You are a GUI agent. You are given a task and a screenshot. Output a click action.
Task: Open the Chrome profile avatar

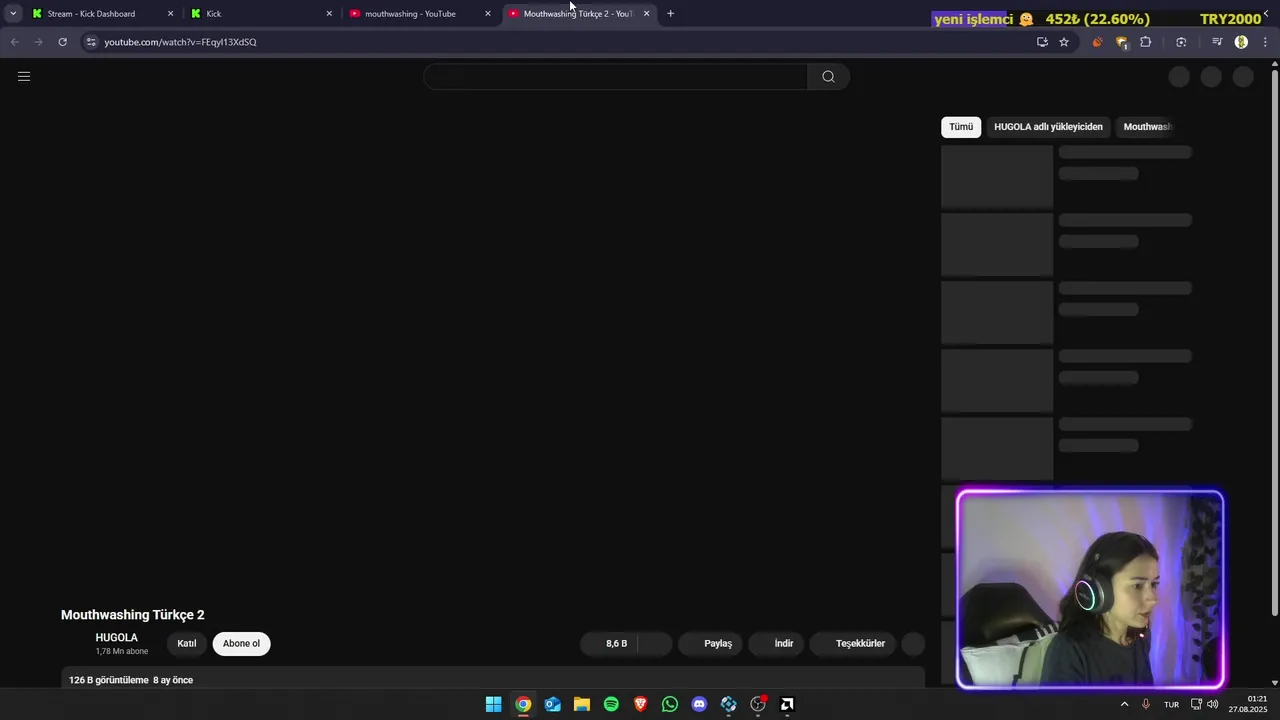pyautogui.click(x=1241, y=42)
